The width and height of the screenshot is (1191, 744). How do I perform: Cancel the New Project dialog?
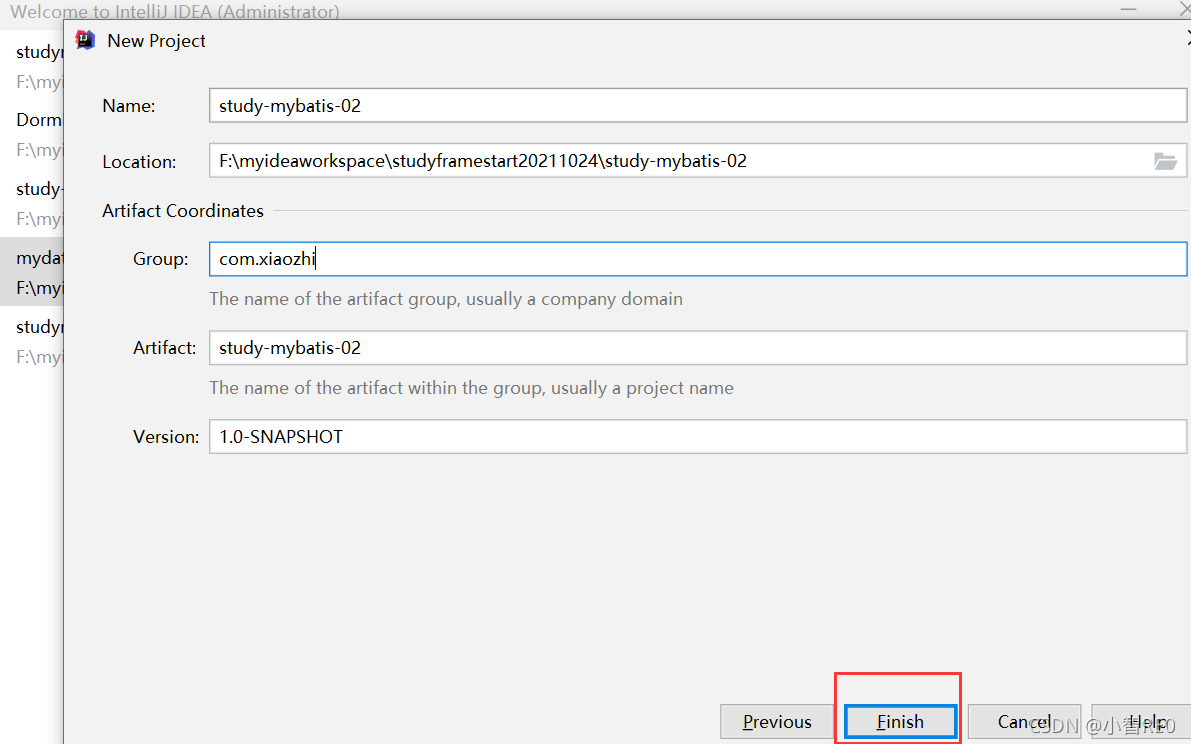1024,721
